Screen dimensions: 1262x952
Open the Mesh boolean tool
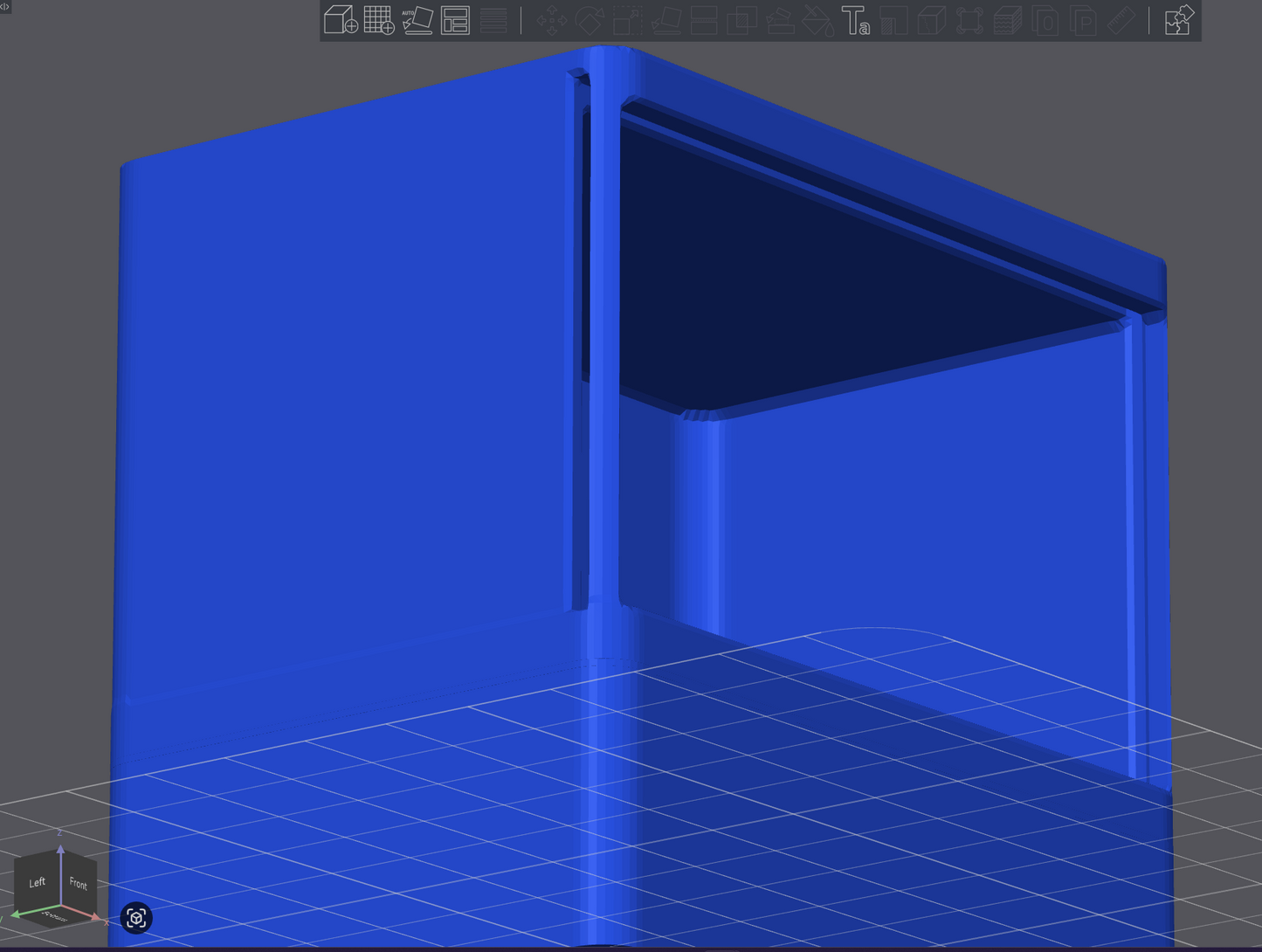(741, 21)
